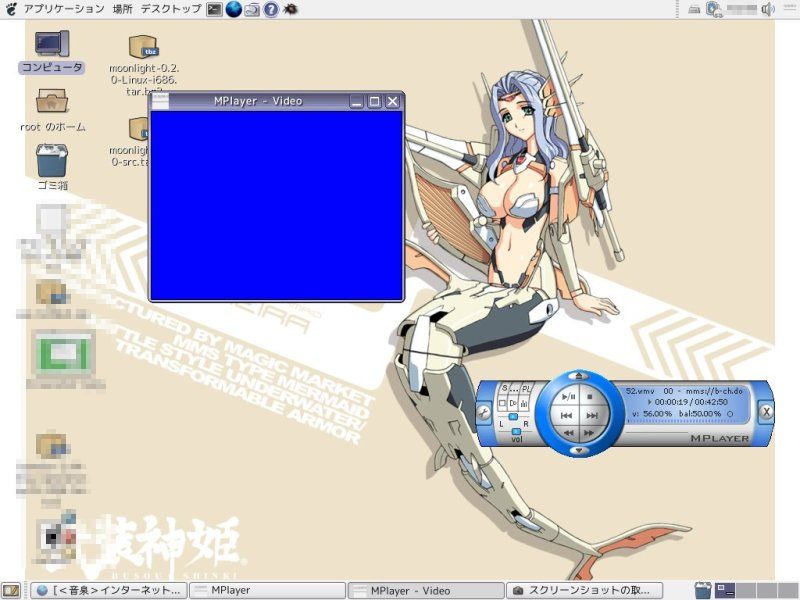Open the デスクトップ menu

[170, 9]
